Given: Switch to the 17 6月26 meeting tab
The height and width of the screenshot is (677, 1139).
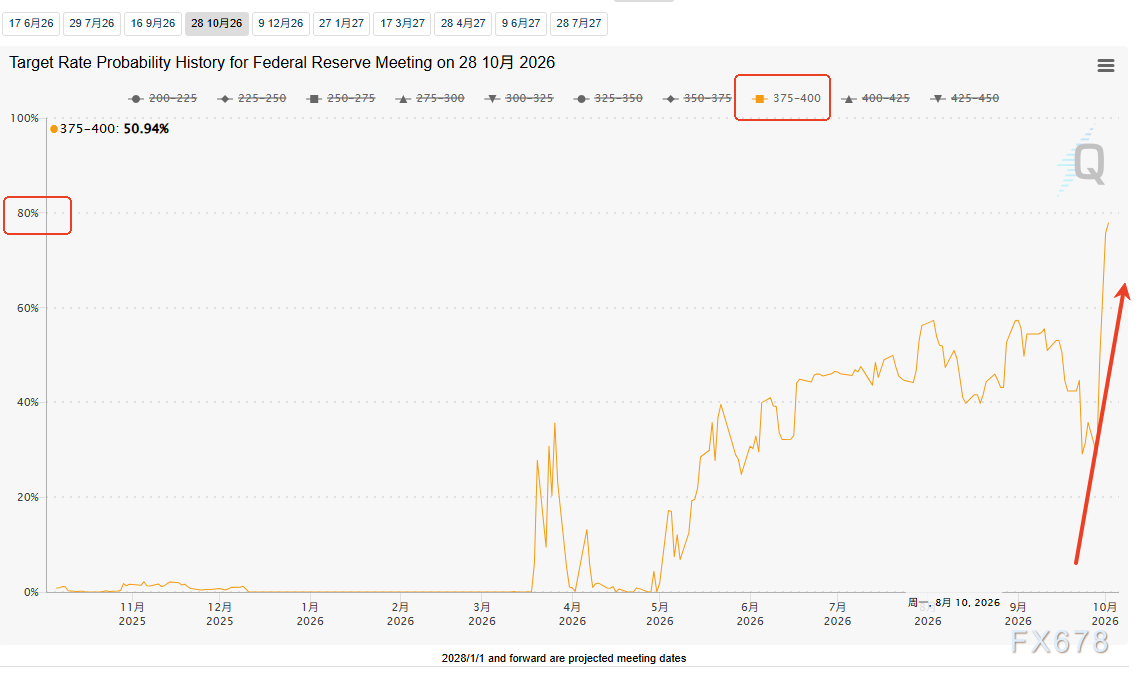Looking at the screenshot, I should point(31,23).
